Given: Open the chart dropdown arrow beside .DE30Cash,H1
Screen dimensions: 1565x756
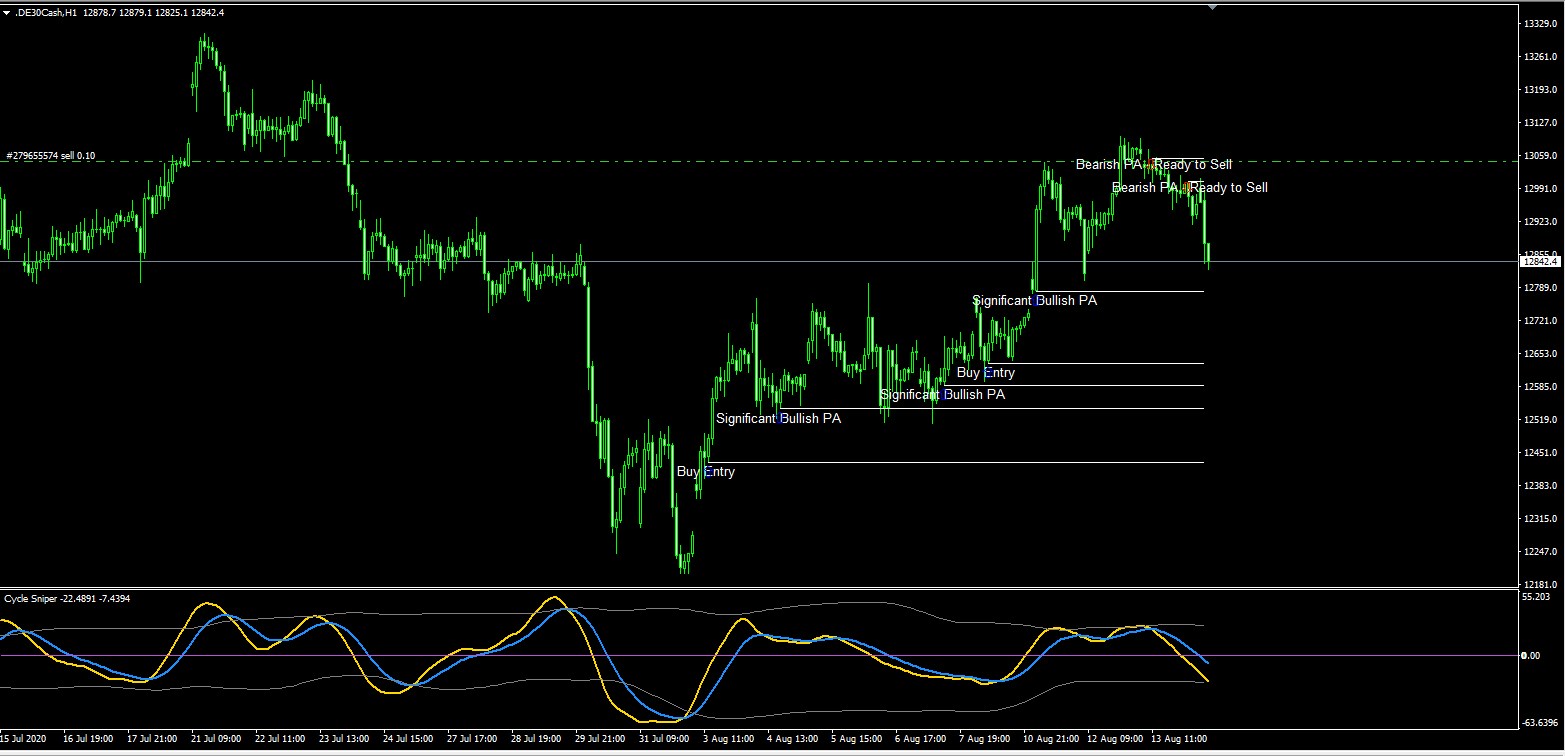Looking at the screenshot, I should (7, 12).
